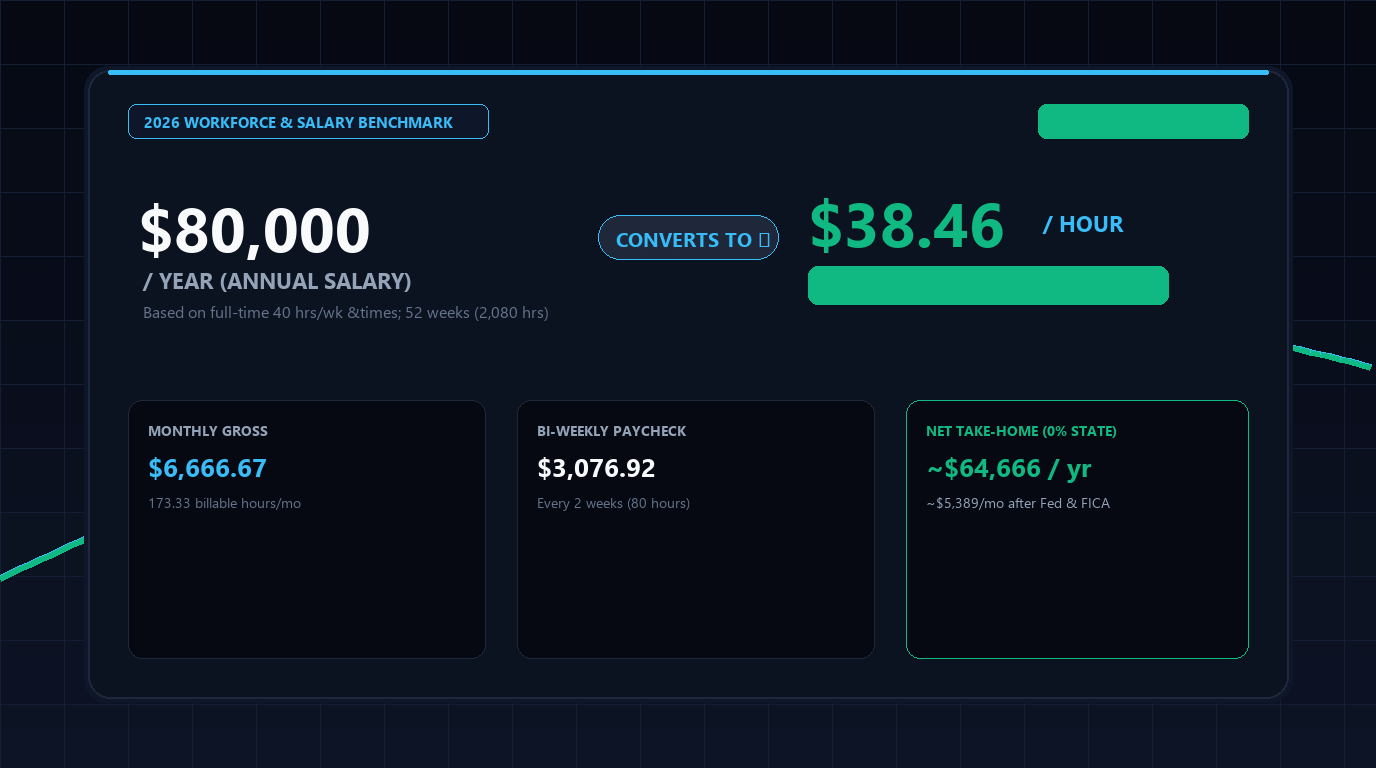This screenshot has height=768, width=1376.
Task: Click the NET TAKE-HOME (0% STATE) heading
Action: click(1021, 431)
